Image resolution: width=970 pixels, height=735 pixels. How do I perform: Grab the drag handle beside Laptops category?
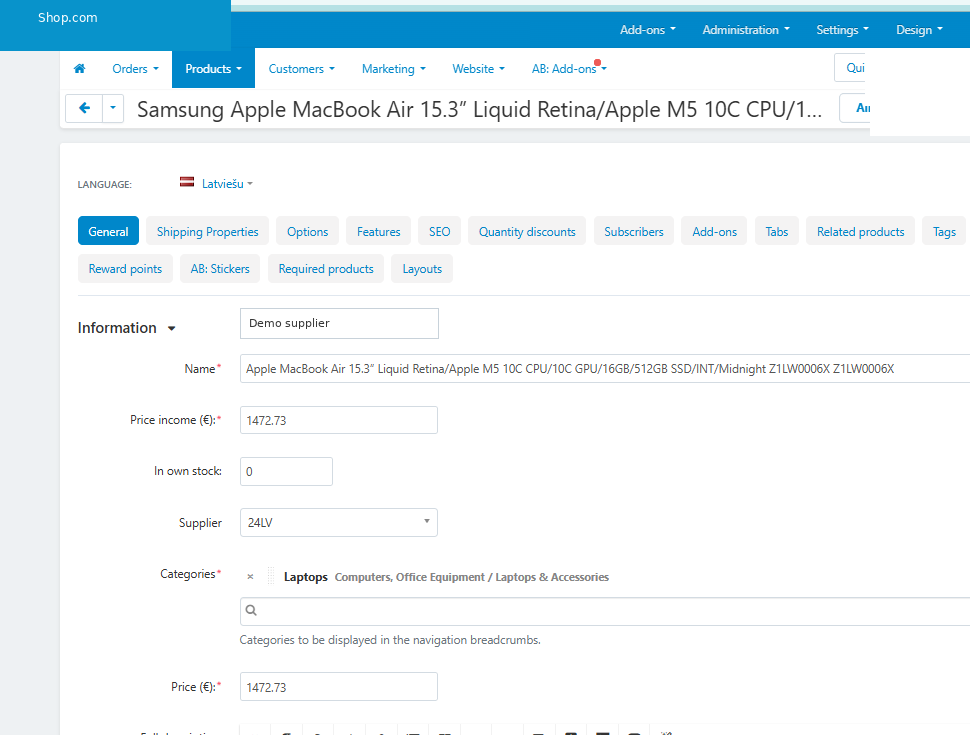coord(270,576)
